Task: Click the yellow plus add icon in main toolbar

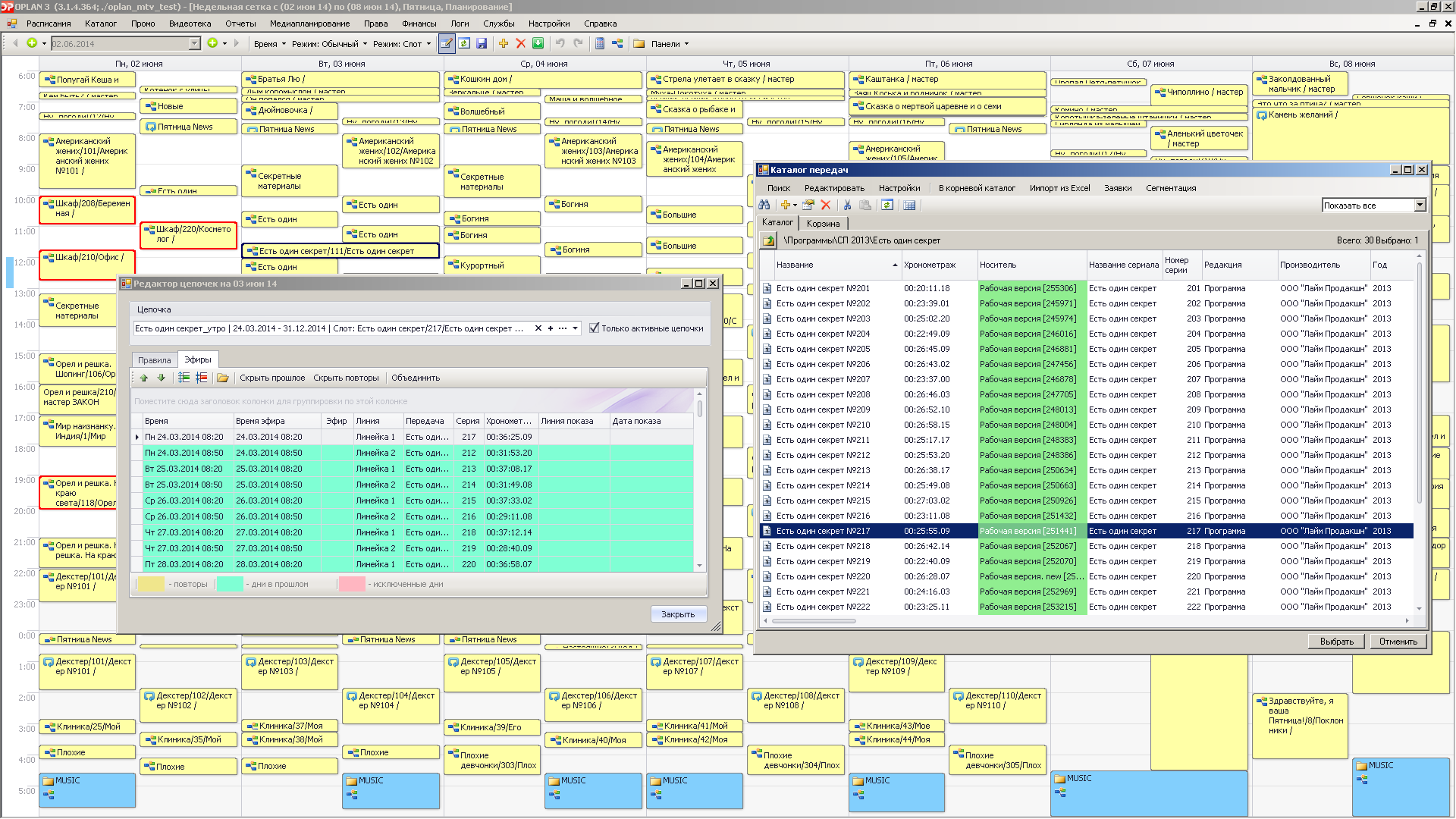Action: (x=503, y=44)
